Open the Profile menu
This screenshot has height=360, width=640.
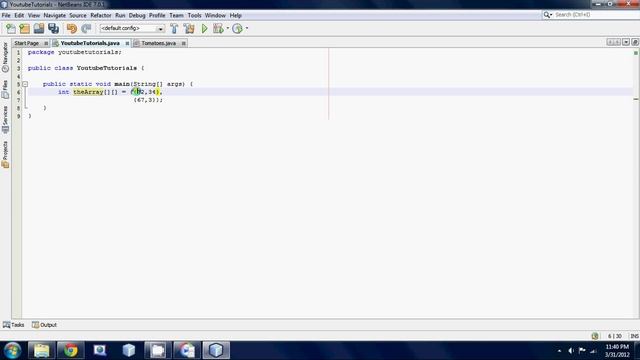[x=157, y=16]
